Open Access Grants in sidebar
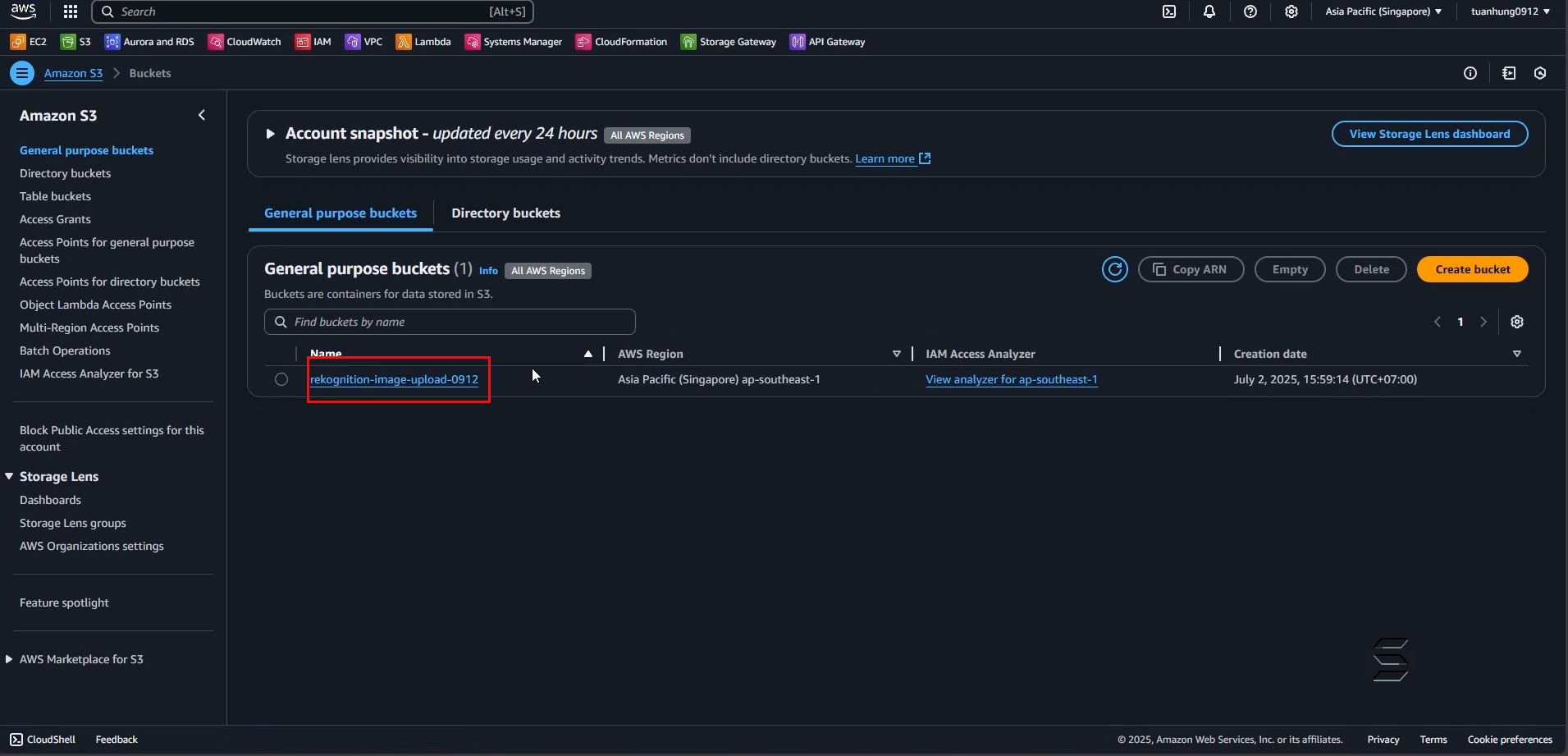The height and width of the screenshot is (756, 1568). (x=55, y=219)
